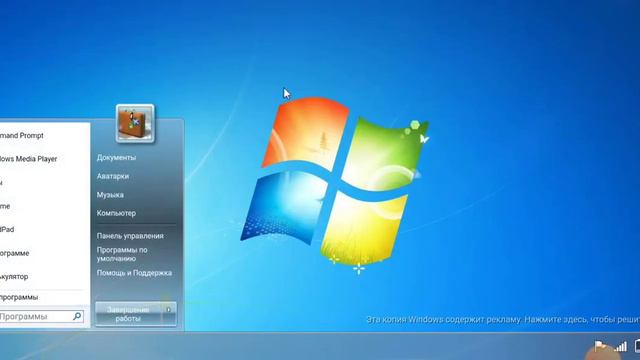Screen dimensions: 640x360
Task: Open Документы from the Start menu
Action: [x=116, y=158]
